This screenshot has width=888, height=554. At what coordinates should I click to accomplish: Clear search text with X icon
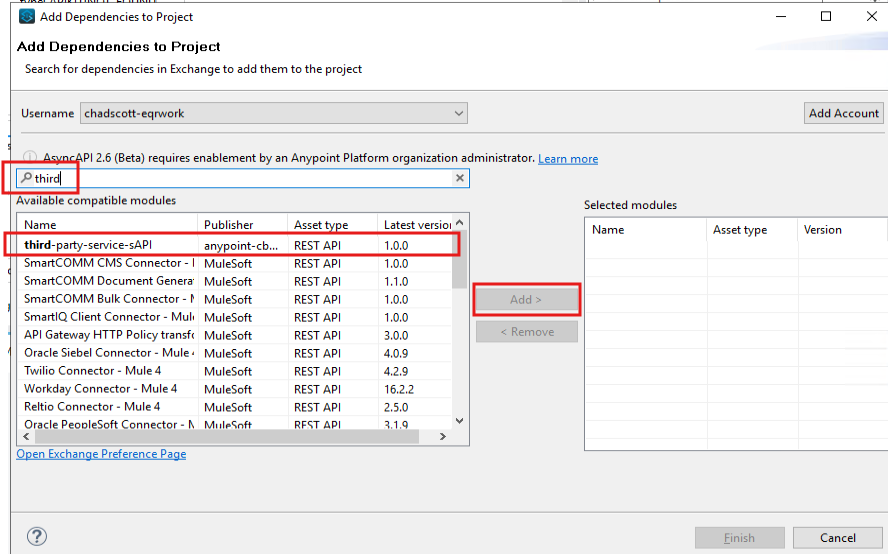coord(460,178)
